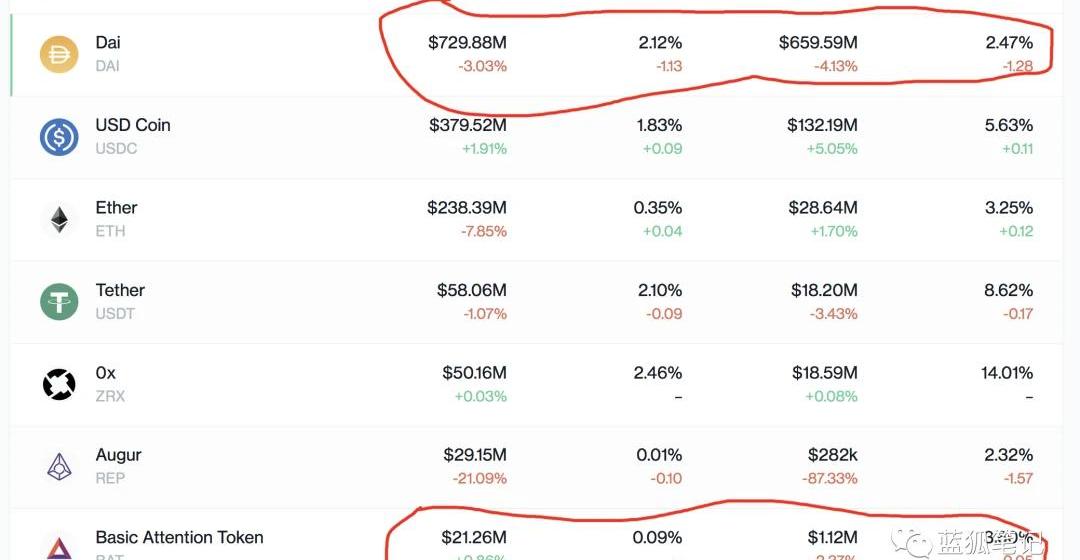Click the Tether logo icon
1080x560 pixels.
(59, 302)
